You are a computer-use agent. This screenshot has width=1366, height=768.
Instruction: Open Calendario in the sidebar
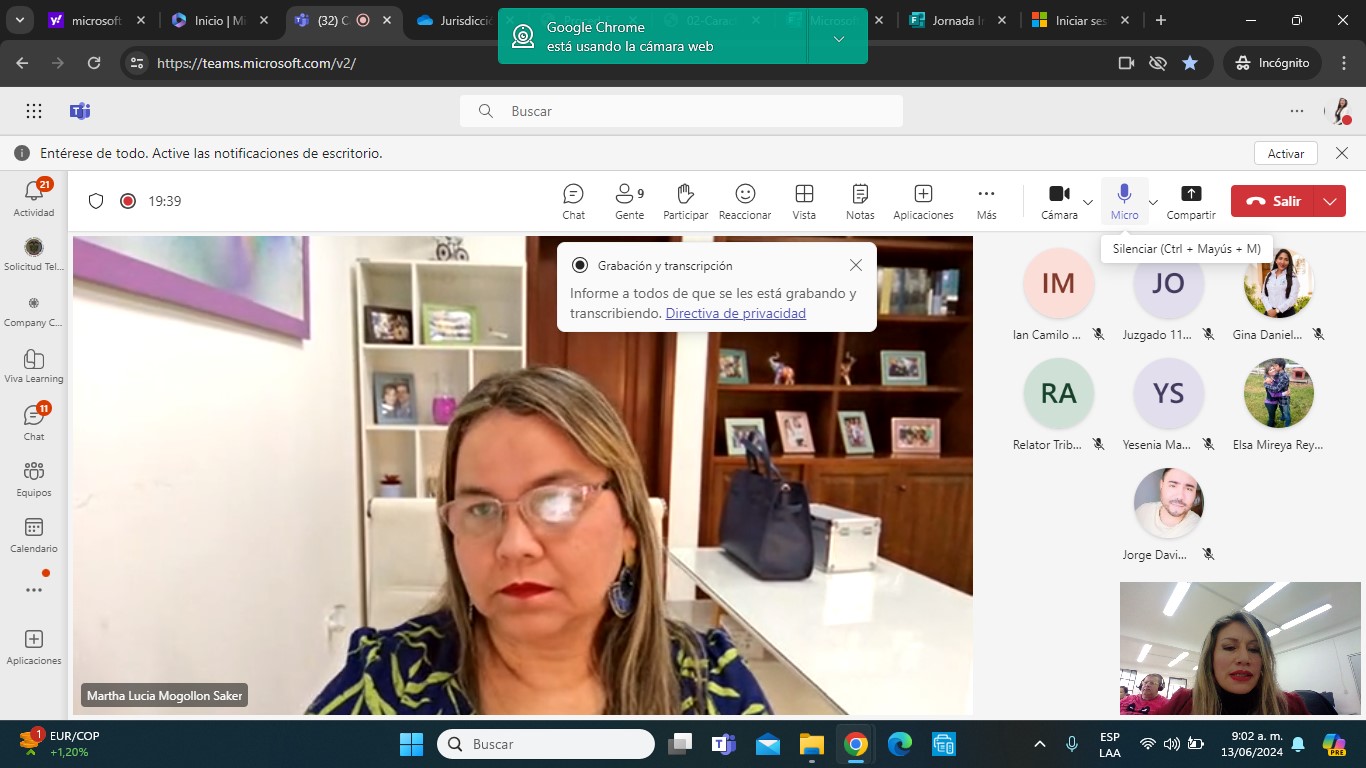[34, 534]
